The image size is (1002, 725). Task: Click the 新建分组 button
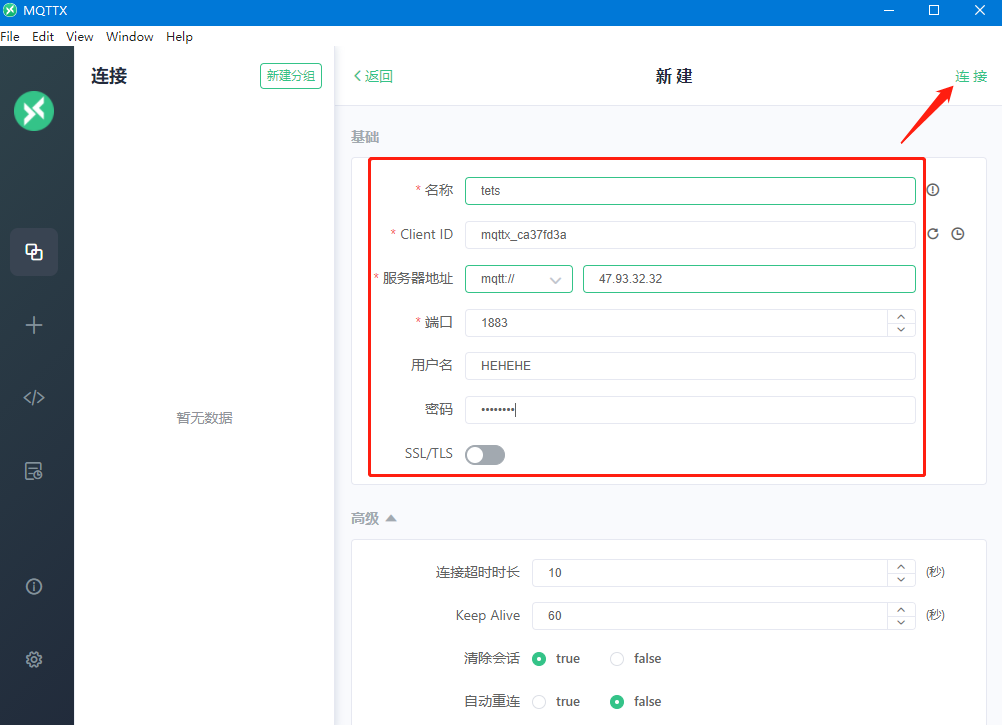click(291, 76)
